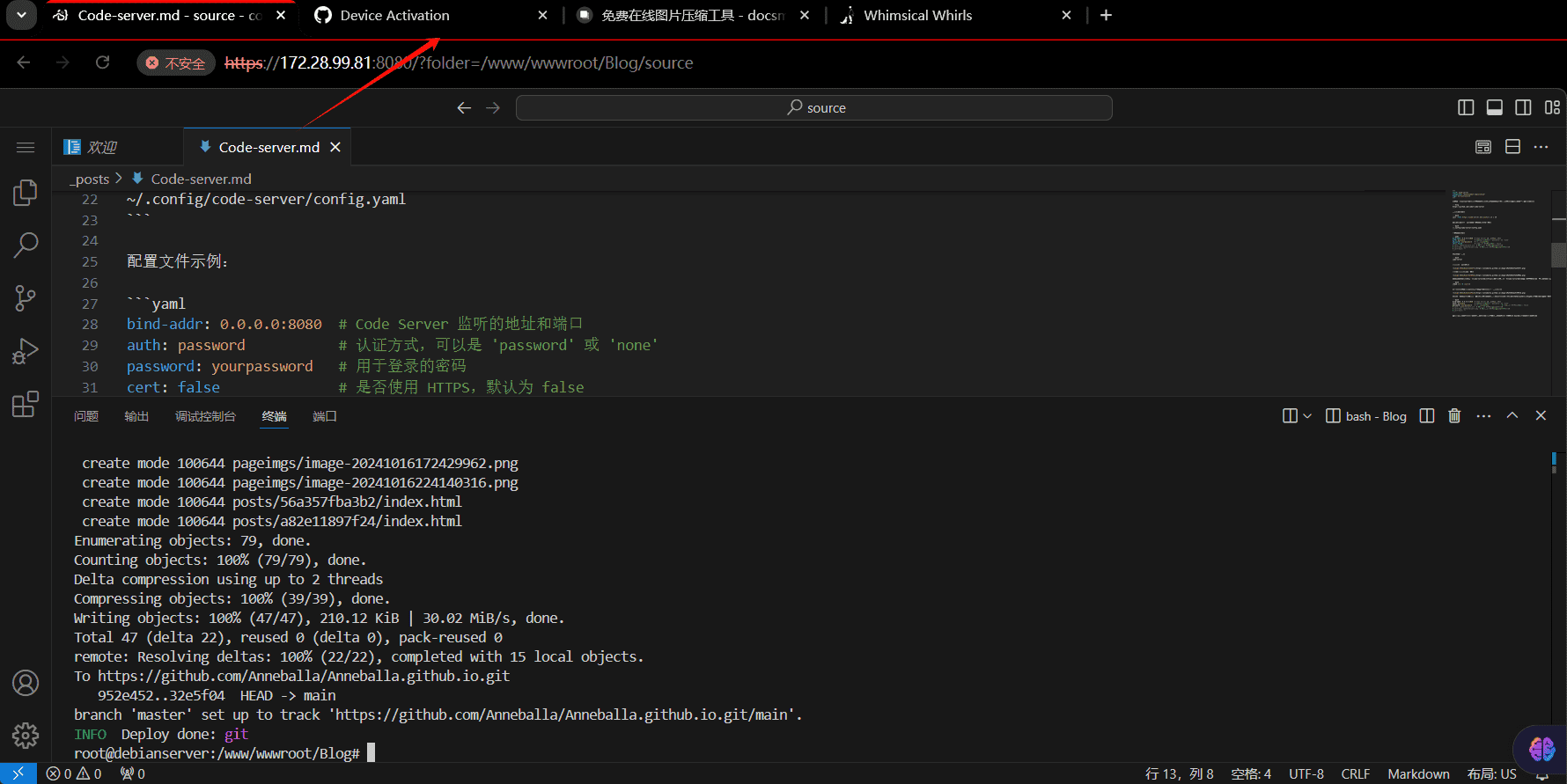
Task: Open browser tab search dropdown
Action: point(21,15)
